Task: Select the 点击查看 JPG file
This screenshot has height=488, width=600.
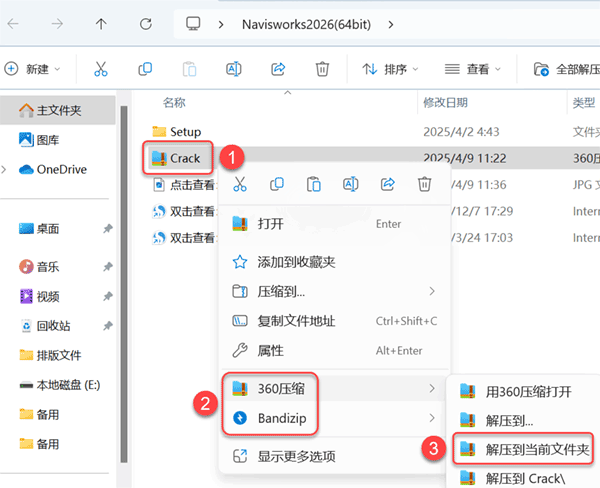Action: [184, 185]
